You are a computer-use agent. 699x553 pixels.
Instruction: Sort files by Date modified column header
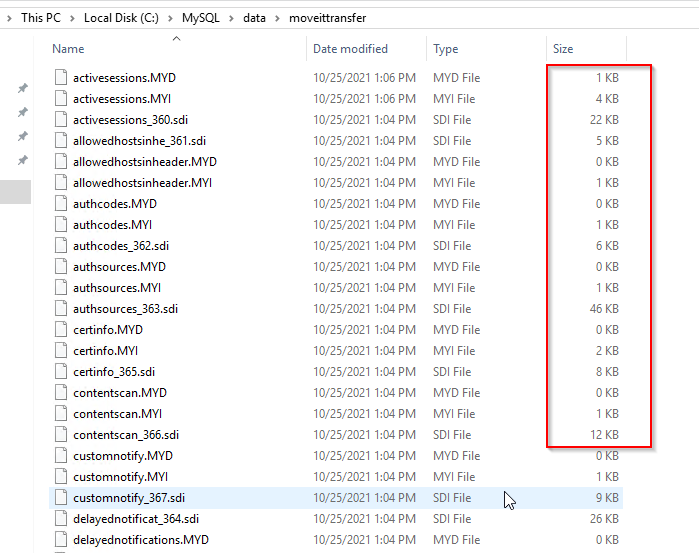[350, 49]
